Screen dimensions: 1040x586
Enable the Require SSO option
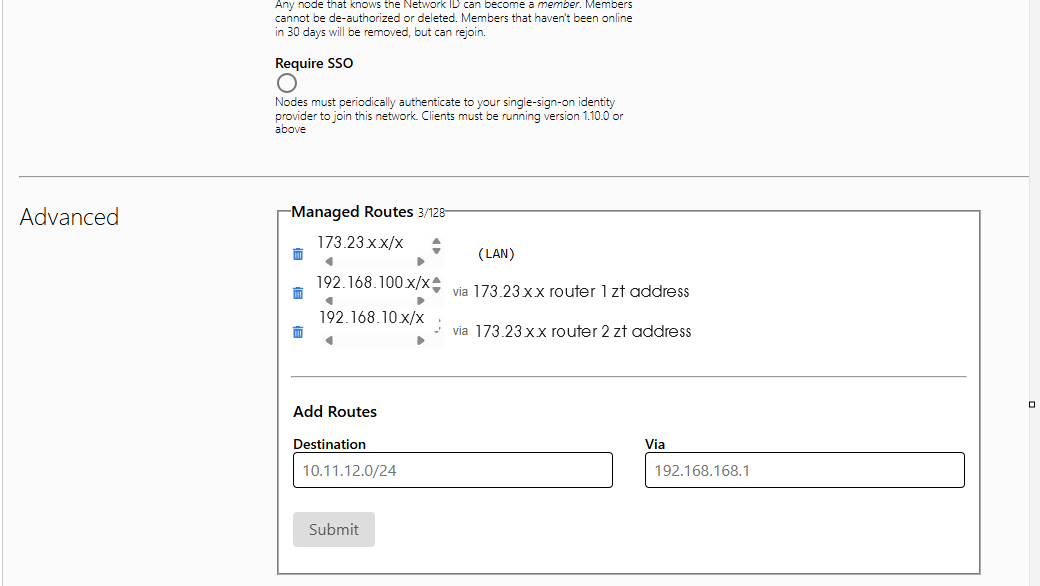tap(286, 83)
